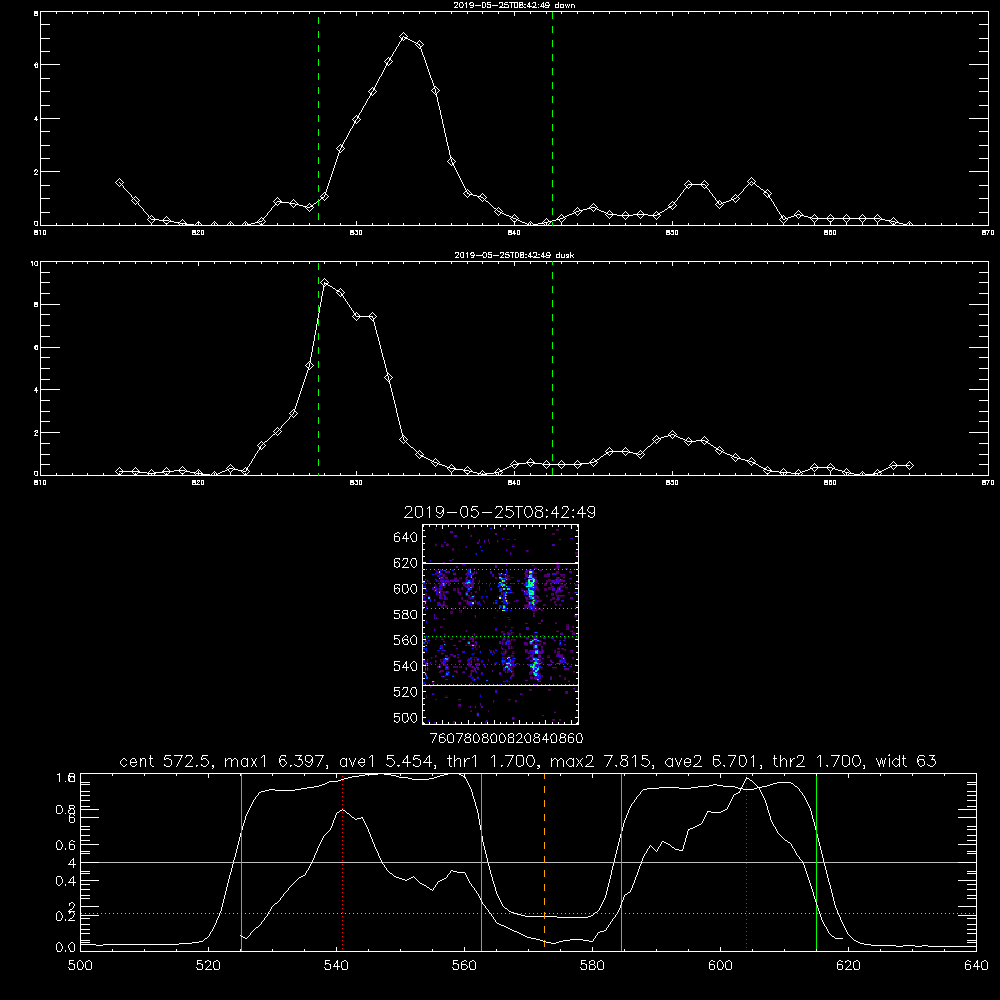The height and width of the screenshot is (1000, 1000).
Task: Click the orange dashed center line in bottom plot
Action: (x=544, y=862)
